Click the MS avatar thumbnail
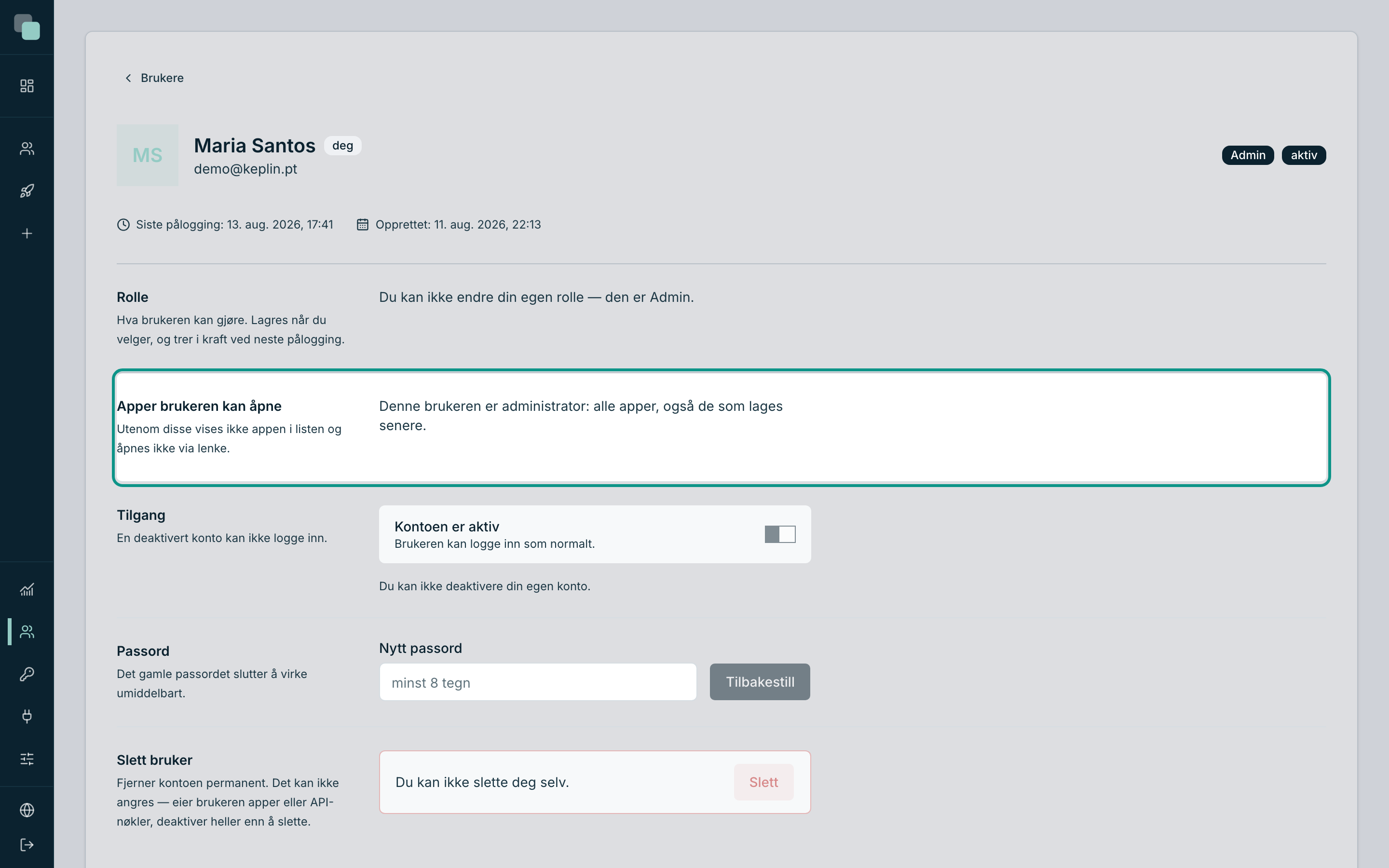Viewport: 1389px width, 868px height. (x=148, y=155)
